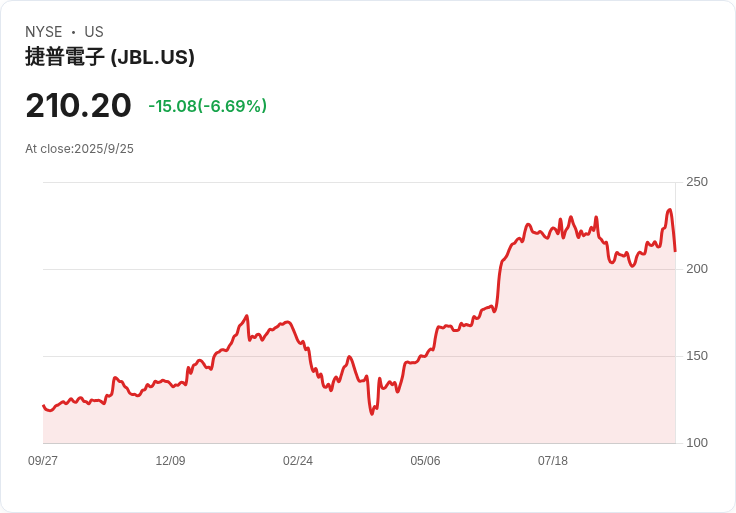
Task: Click the At close 2025/9/25 text
Action: point(79,149)
